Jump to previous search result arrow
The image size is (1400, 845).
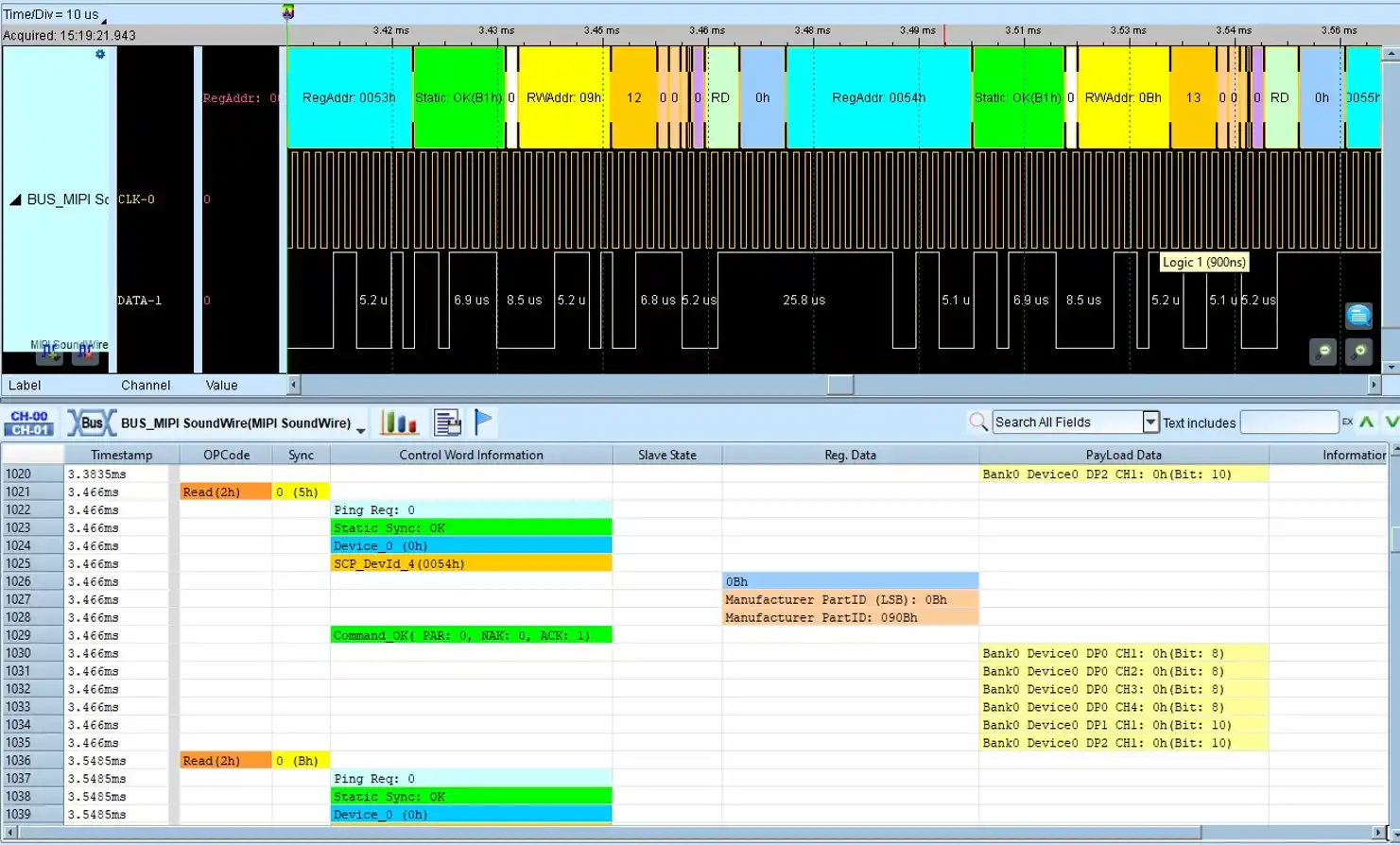[x=1367, y=422]
